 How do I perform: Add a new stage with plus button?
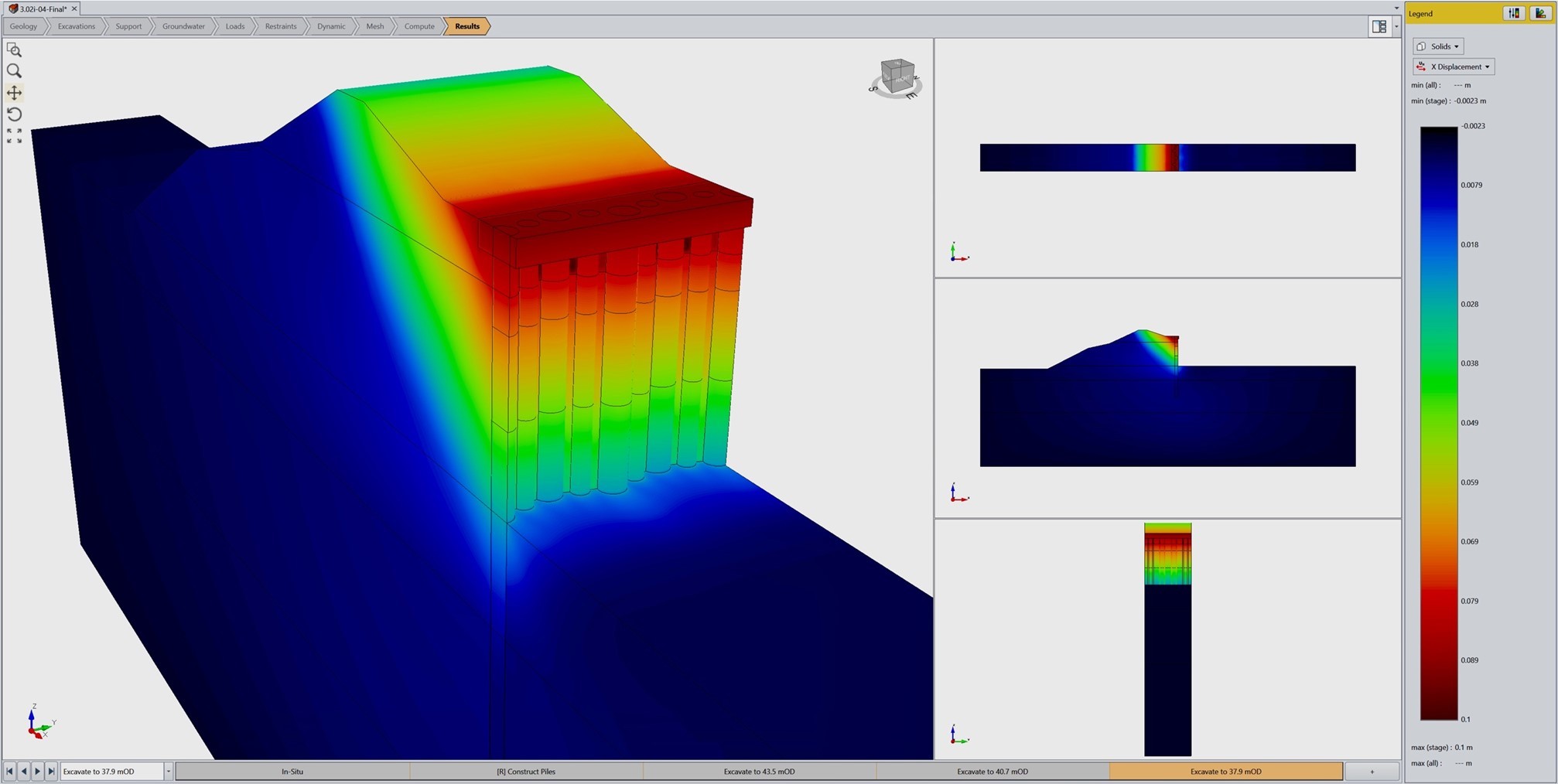coord(1372,772)
